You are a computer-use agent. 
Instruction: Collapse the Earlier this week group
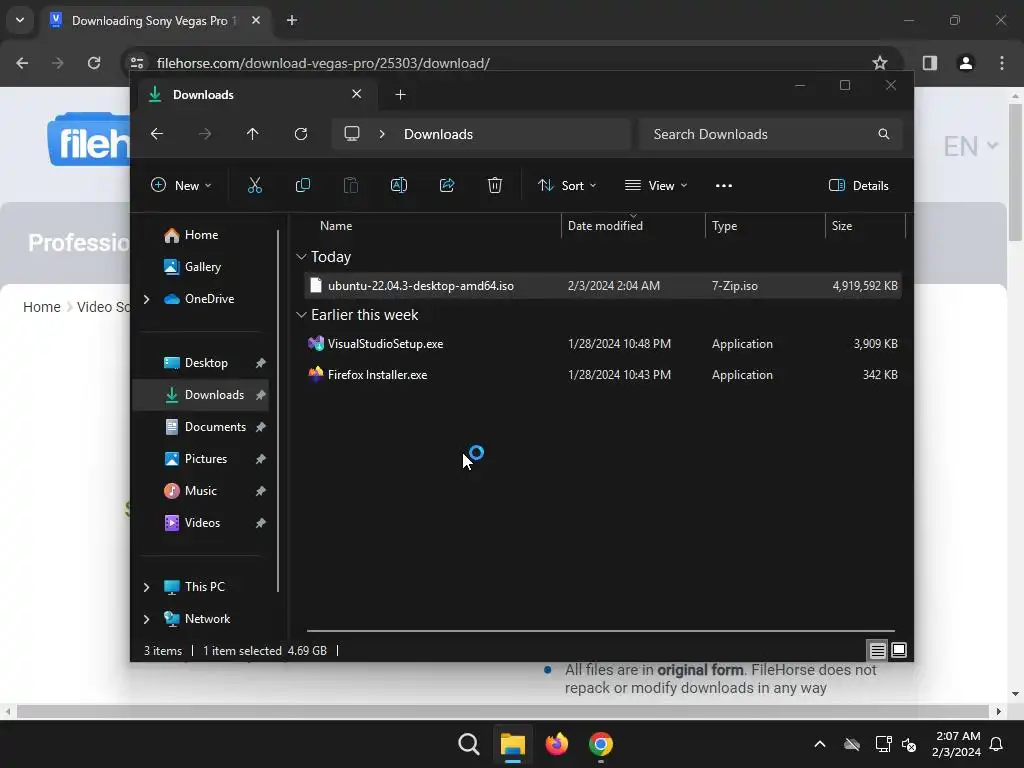tap(301, 315)
